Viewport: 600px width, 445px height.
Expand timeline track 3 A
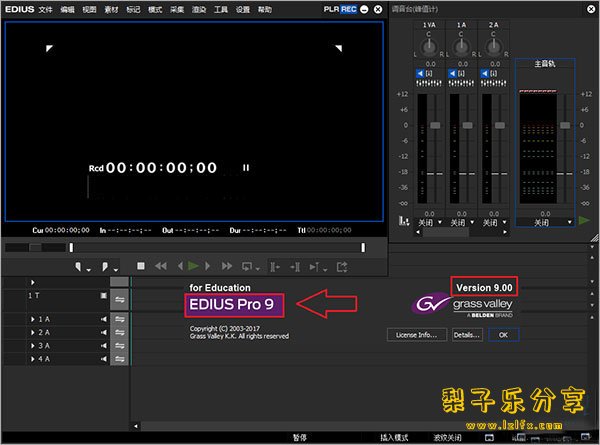(x=33, y=346)
